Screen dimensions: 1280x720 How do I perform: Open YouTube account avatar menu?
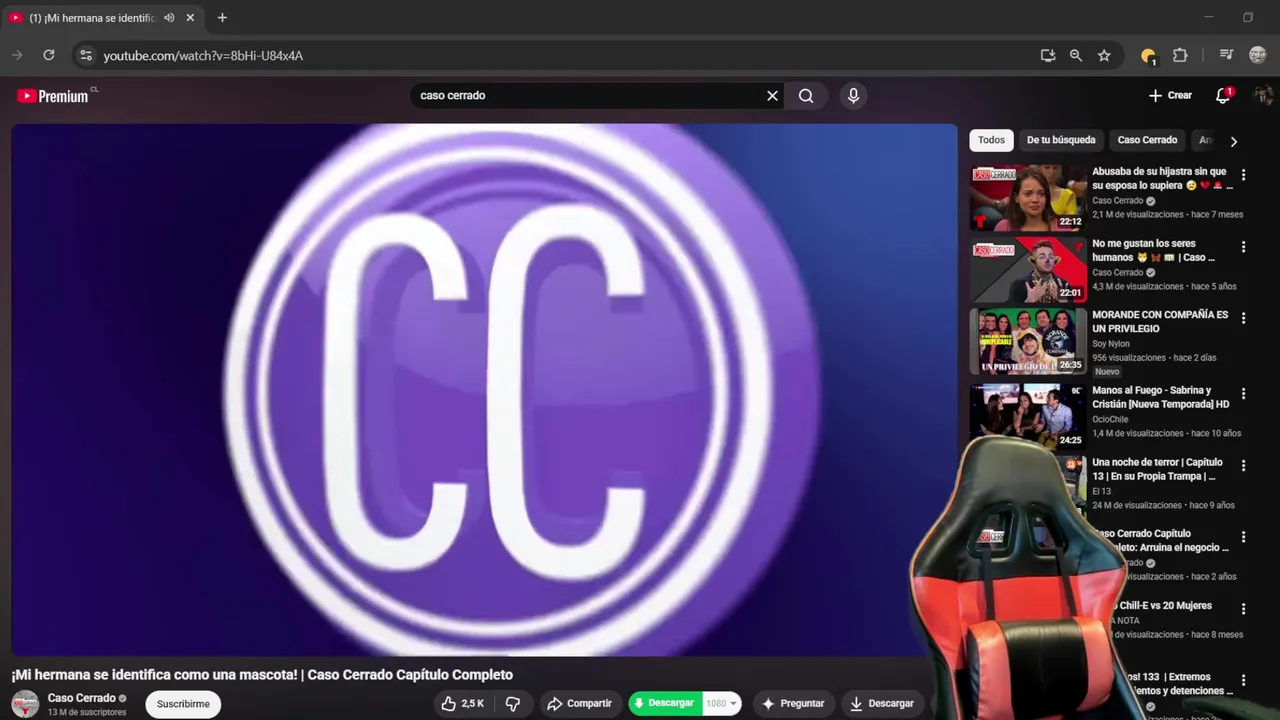(1264, 95)
